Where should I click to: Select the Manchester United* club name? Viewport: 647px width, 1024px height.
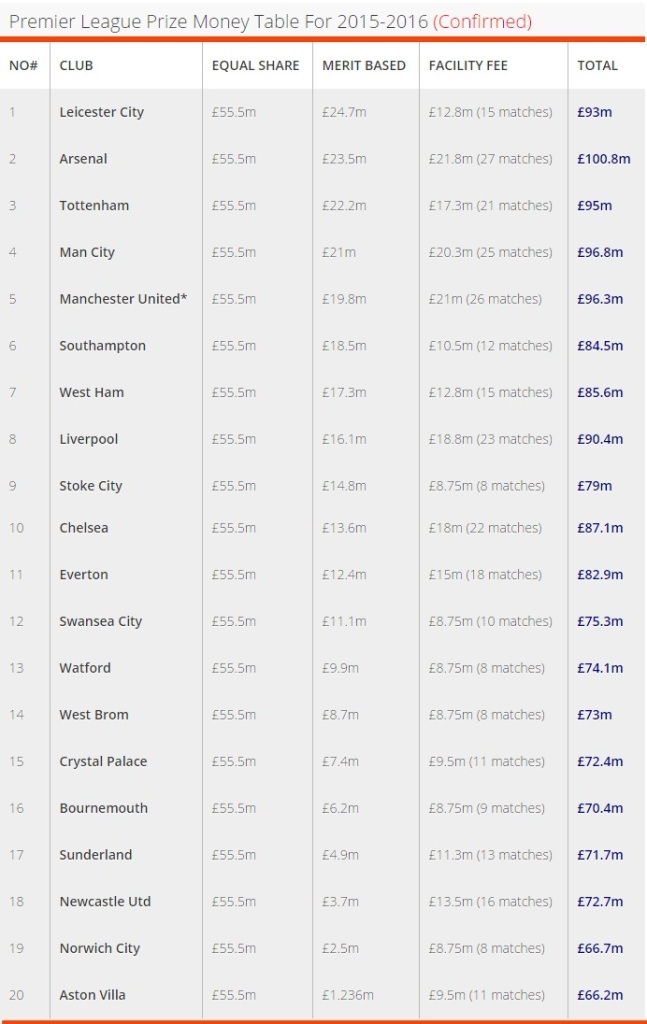click(123, 299)
